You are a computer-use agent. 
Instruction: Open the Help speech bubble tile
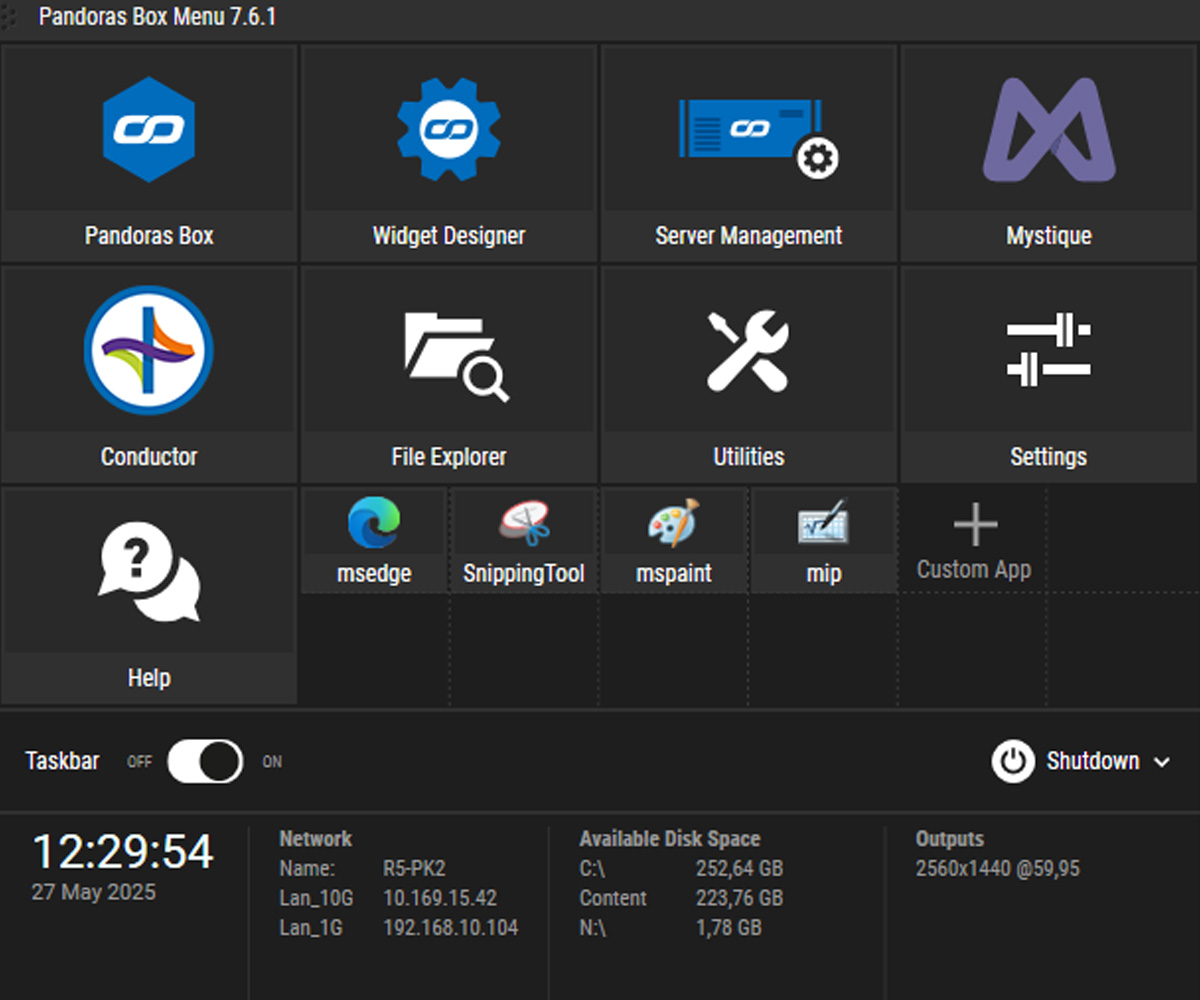click(x=149, y=595)
